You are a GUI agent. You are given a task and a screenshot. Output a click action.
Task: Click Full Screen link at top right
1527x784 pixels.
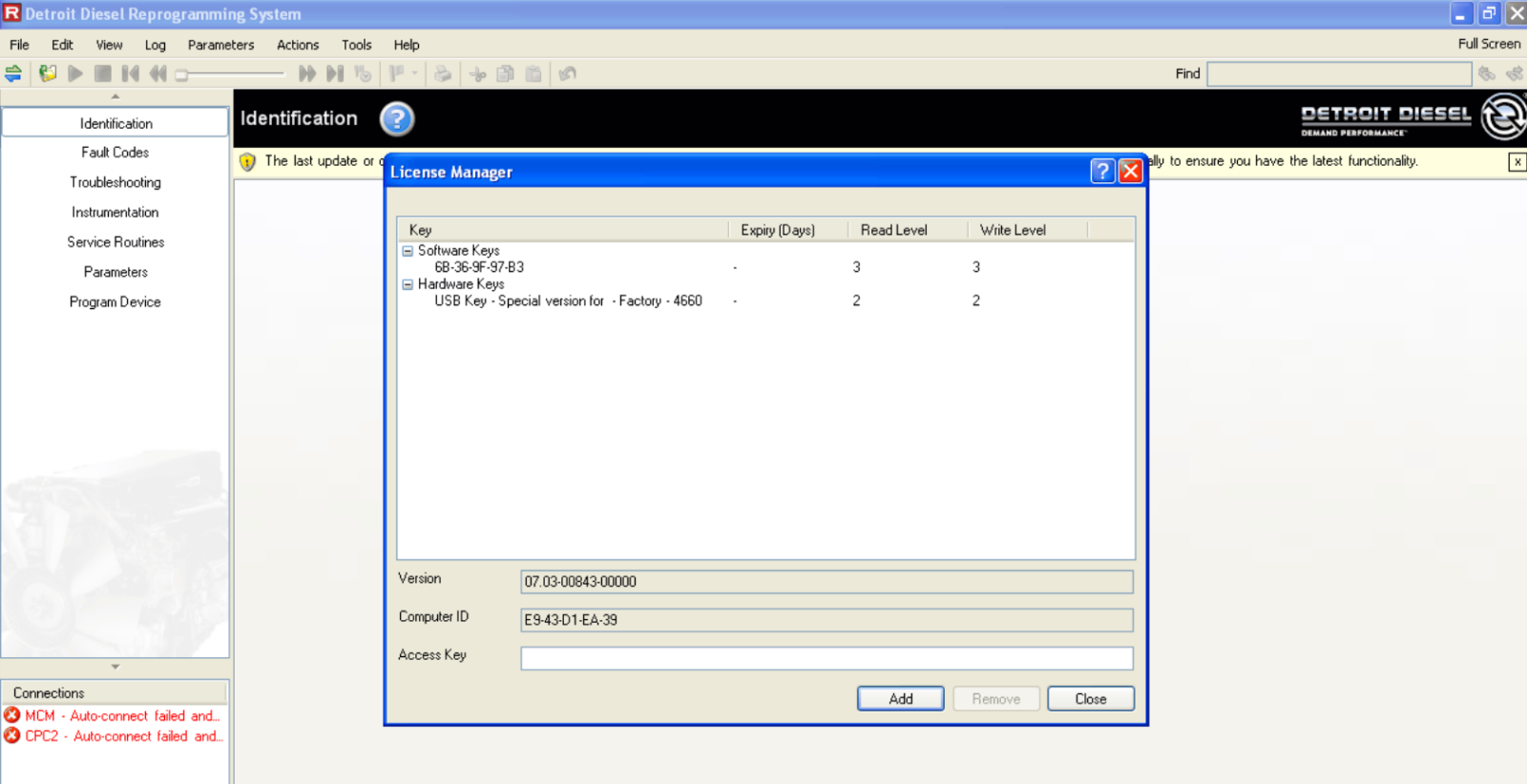[x=1489, y=44]
